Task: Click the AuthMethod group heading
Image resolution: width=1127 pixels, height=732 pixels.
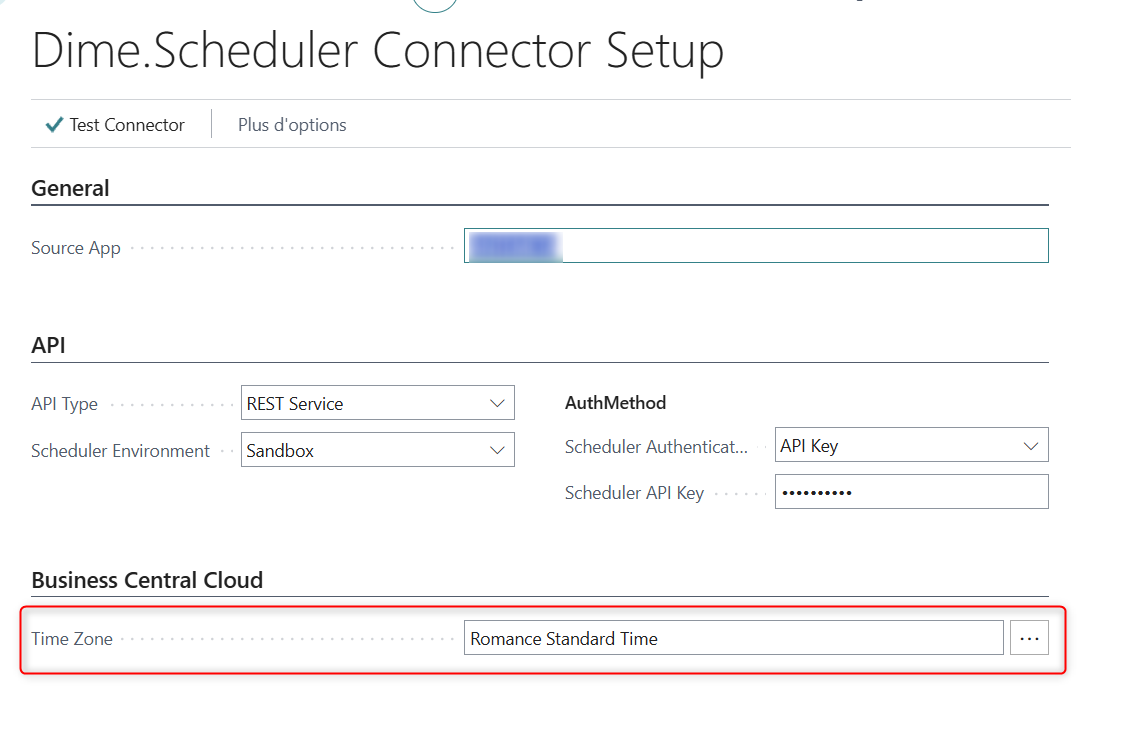Action: click(x=615, y=403)
